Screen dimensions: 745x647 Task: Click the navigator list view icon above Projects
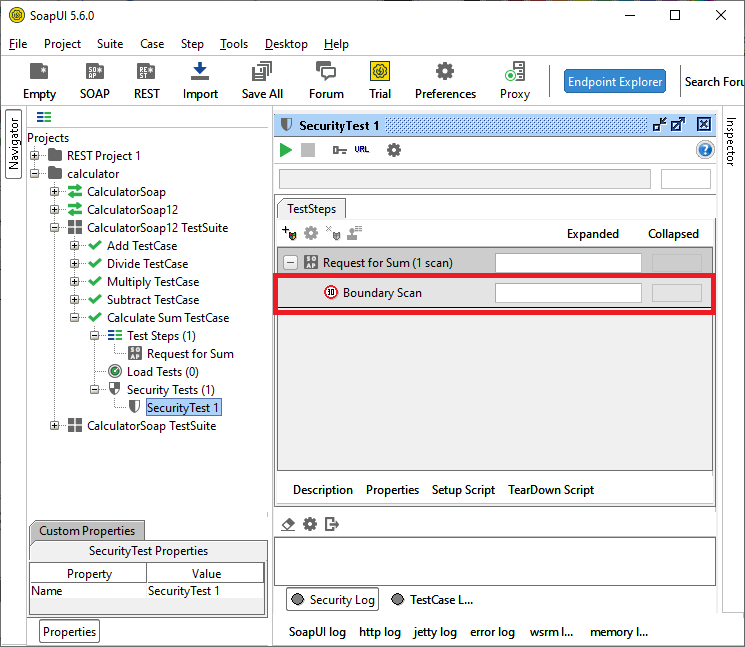(x=44, y=117)
